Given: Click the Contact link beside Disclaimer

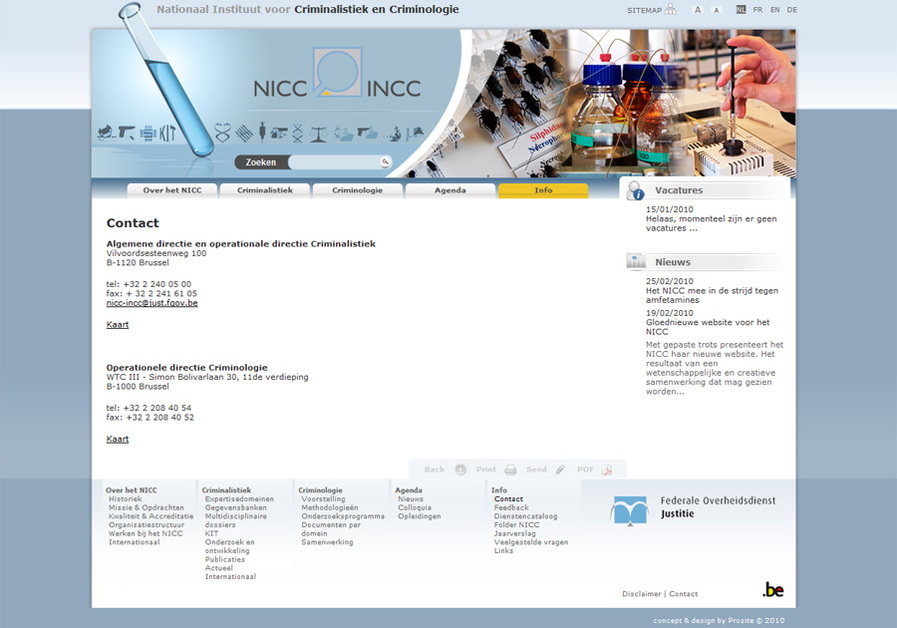Looking at the screenshot, I should [x=684, y=594].
